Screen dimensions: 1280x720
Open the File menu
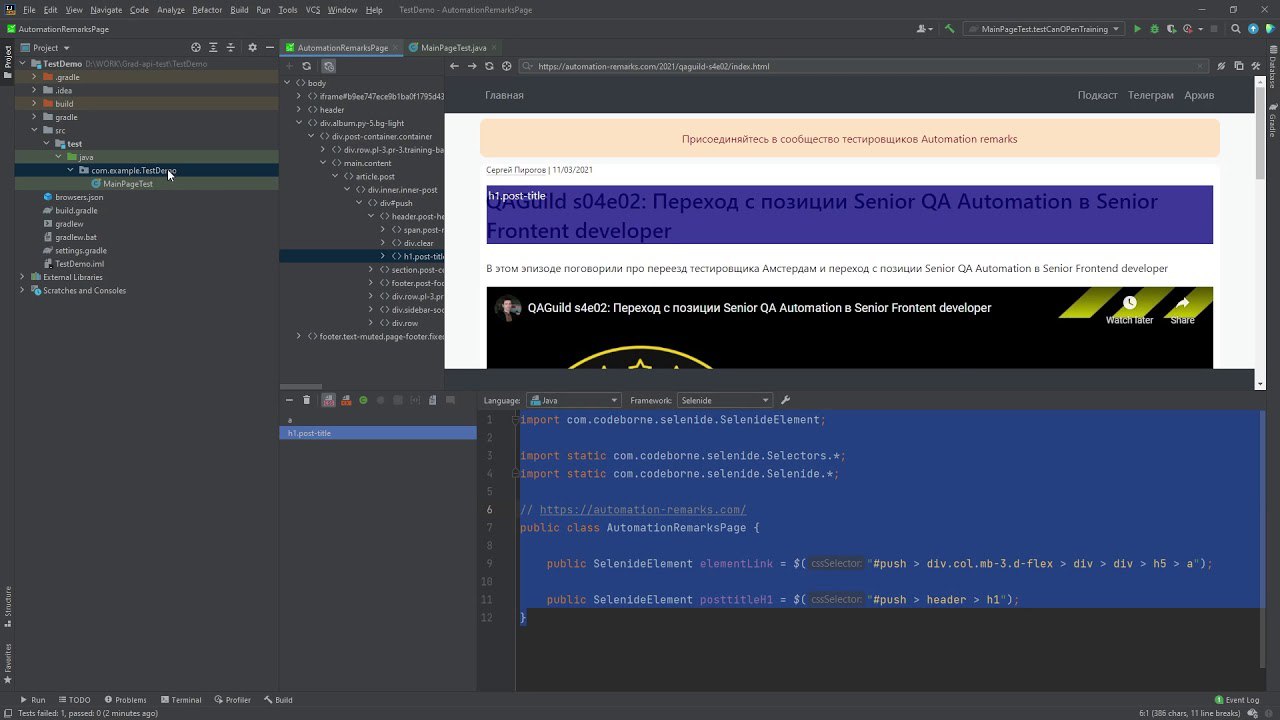tap(29, 10)
